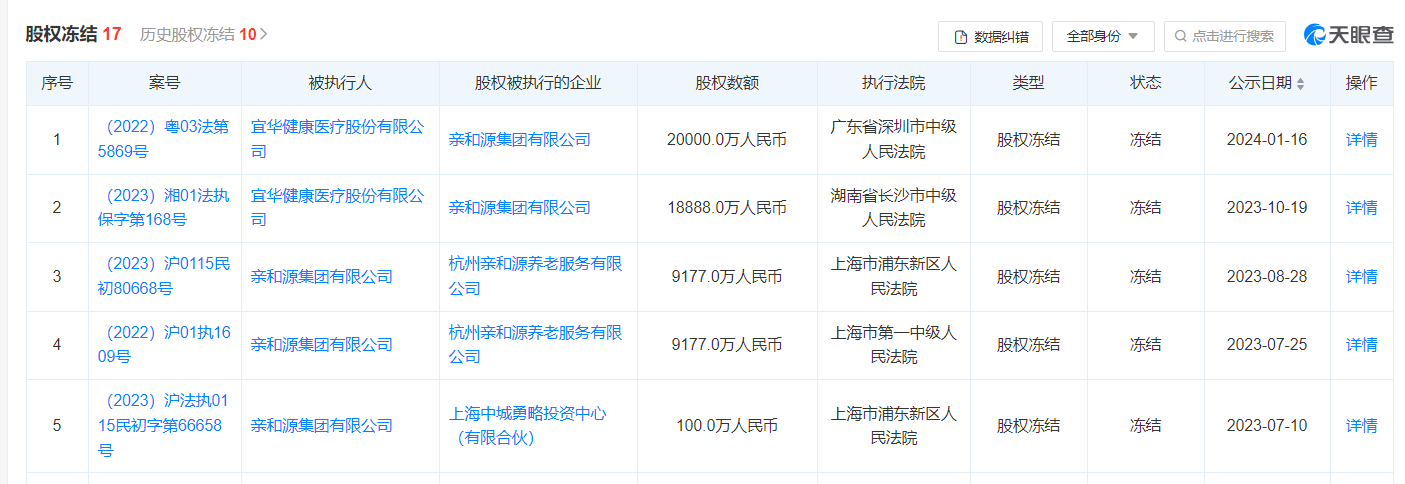Open 宜华健康医疗股份有限公司 in row 2
Viewport: 1405px width, 484px height.
337,208
